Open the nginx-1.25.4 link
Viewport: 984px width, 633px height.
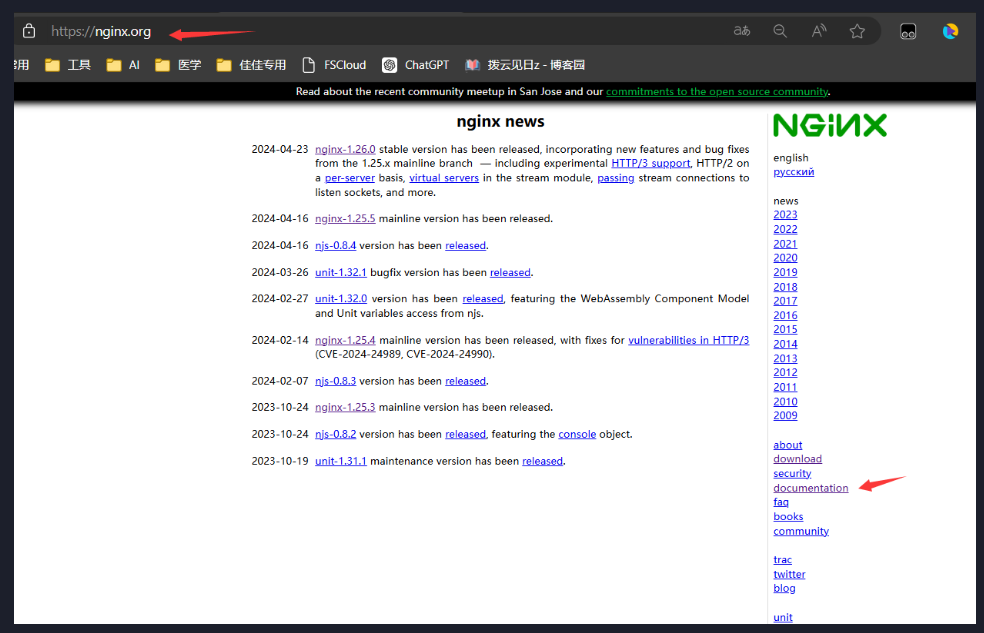point(345,340)
